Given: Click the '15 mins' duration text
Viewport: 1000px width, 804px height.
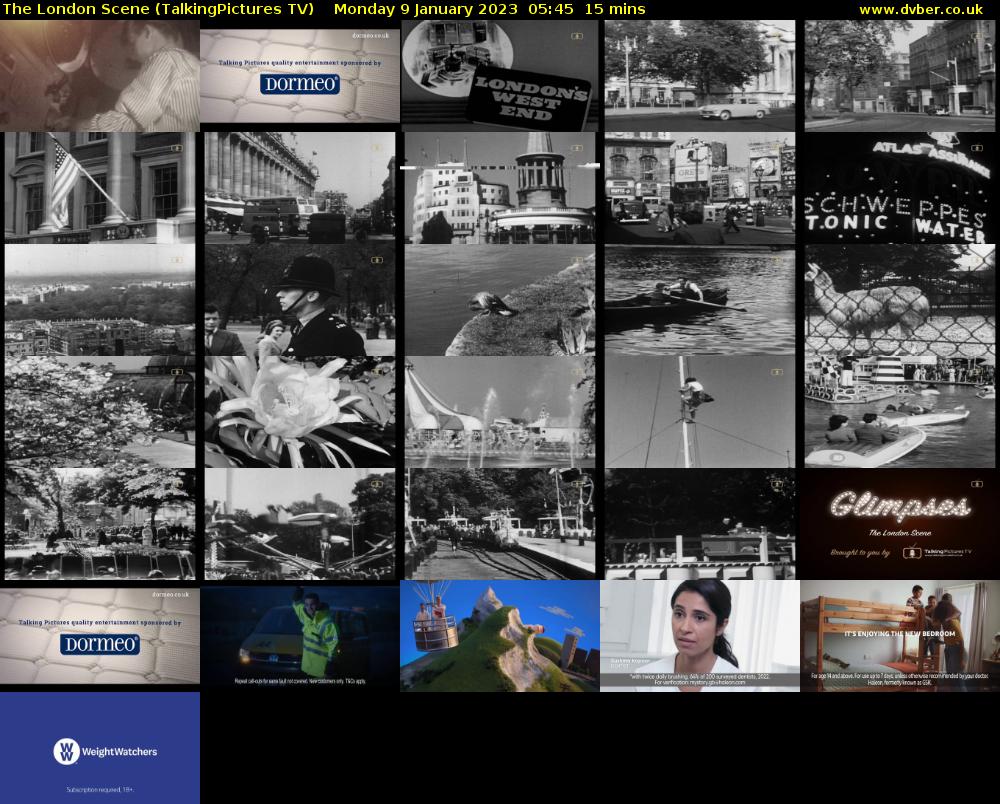Looking at the screenshot, I should pyautogui.click(x=615, y=10).
